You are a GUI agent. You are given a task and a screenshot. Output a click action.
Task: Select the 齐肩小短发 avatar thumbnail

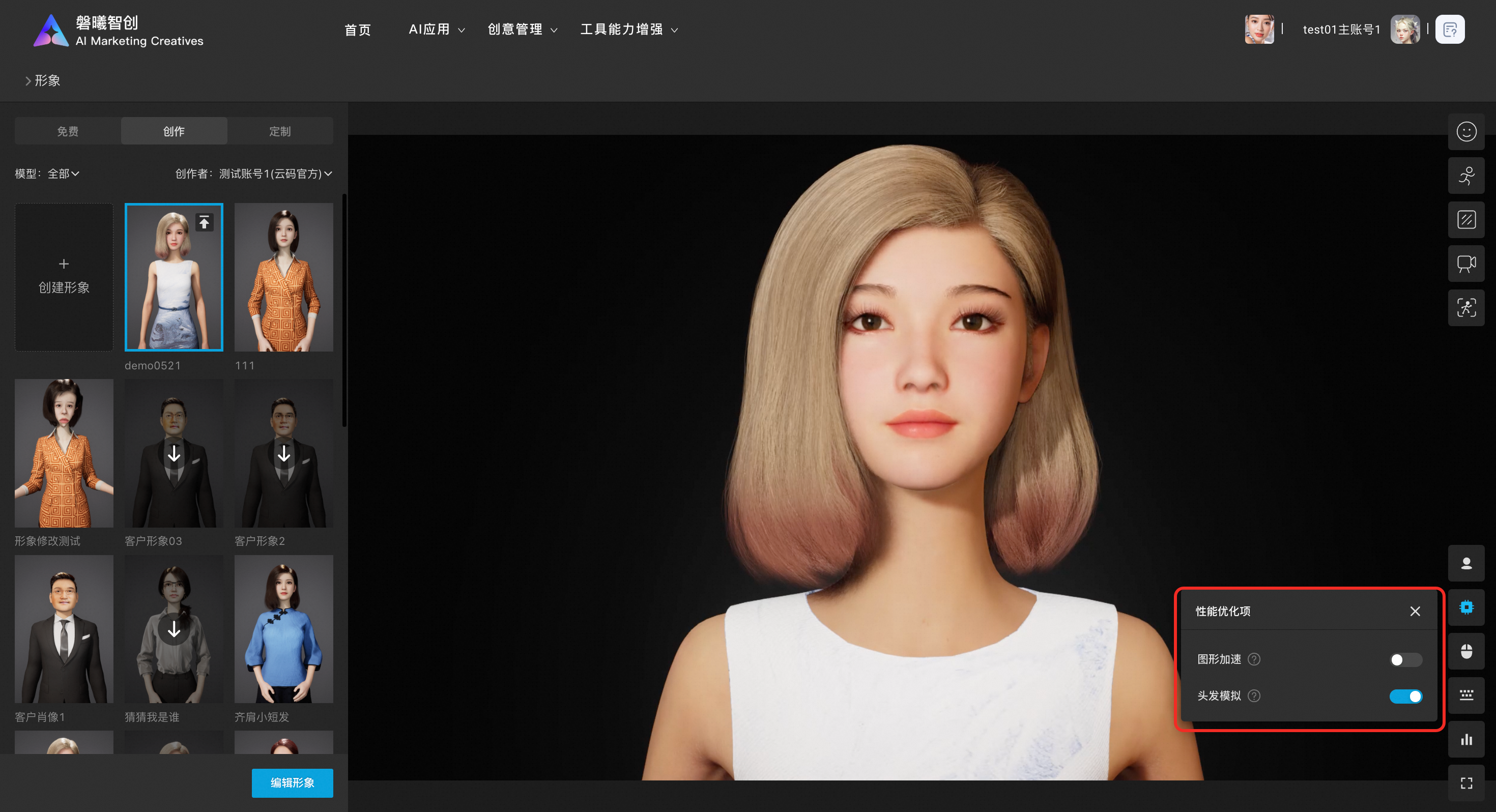[x=283, y=629]
